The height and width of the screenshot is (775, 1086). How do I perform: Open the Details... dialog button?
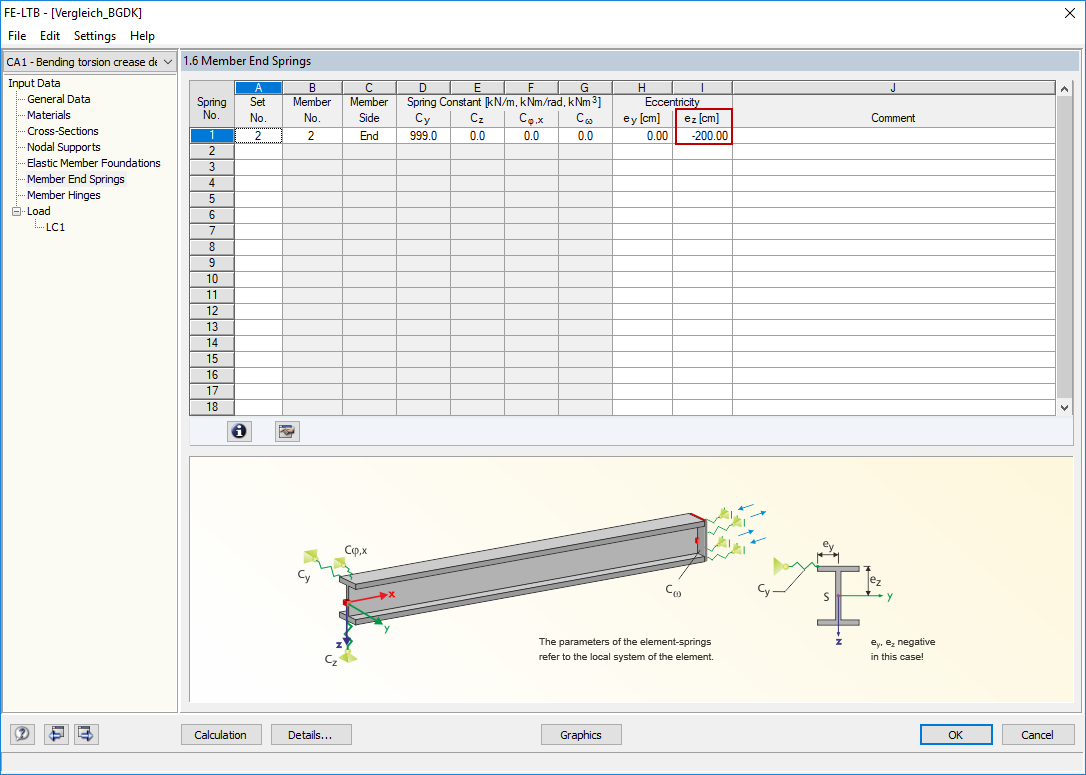click(311, 735)
